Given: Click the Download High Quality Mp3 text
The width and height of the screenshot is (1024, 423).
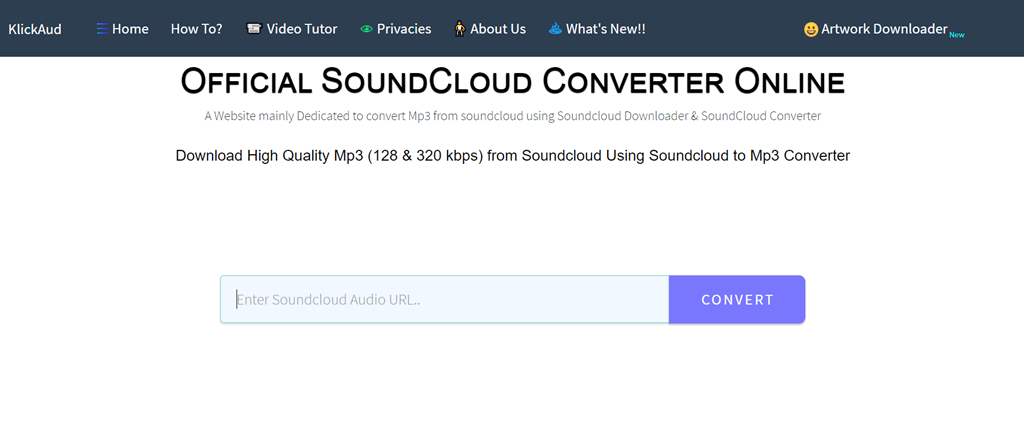Looking at the screenshot, I should [x=512, y=156].
